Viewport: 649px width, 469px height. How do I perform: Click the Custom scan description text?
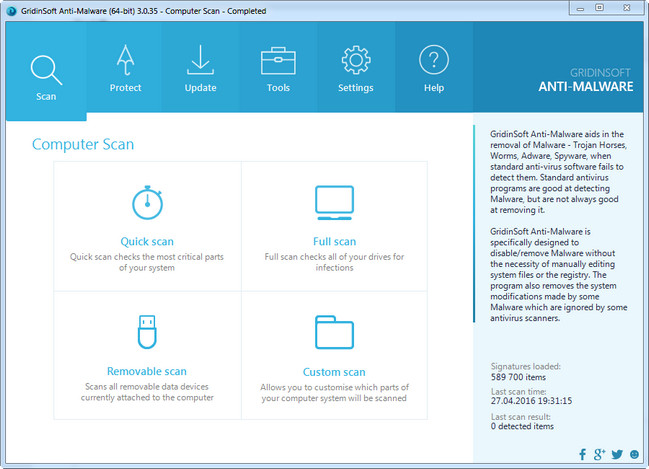pos(334,393)
